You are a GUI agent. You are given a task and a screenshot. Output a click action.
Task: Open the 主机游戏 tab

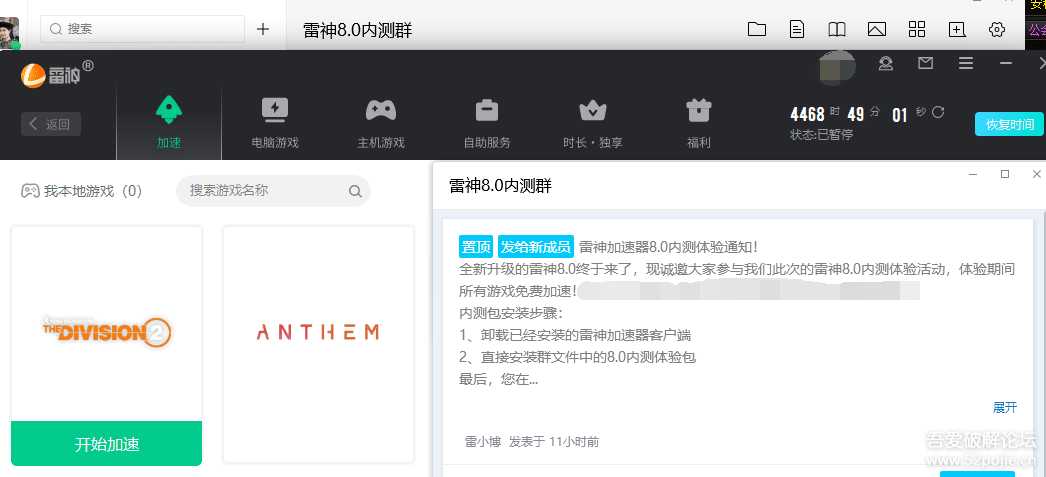(x=381, y=122)
